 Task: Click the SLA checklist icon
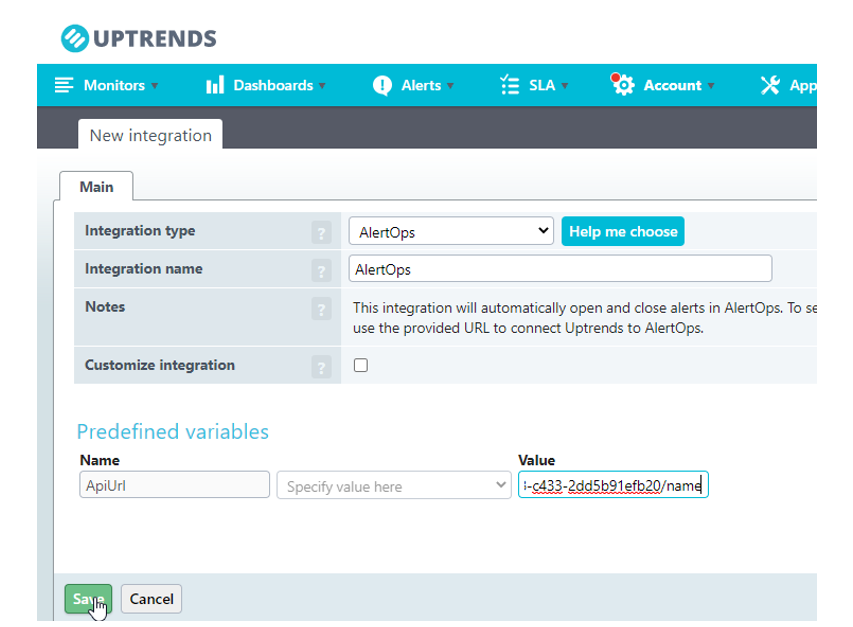click(x=510, y=85)
